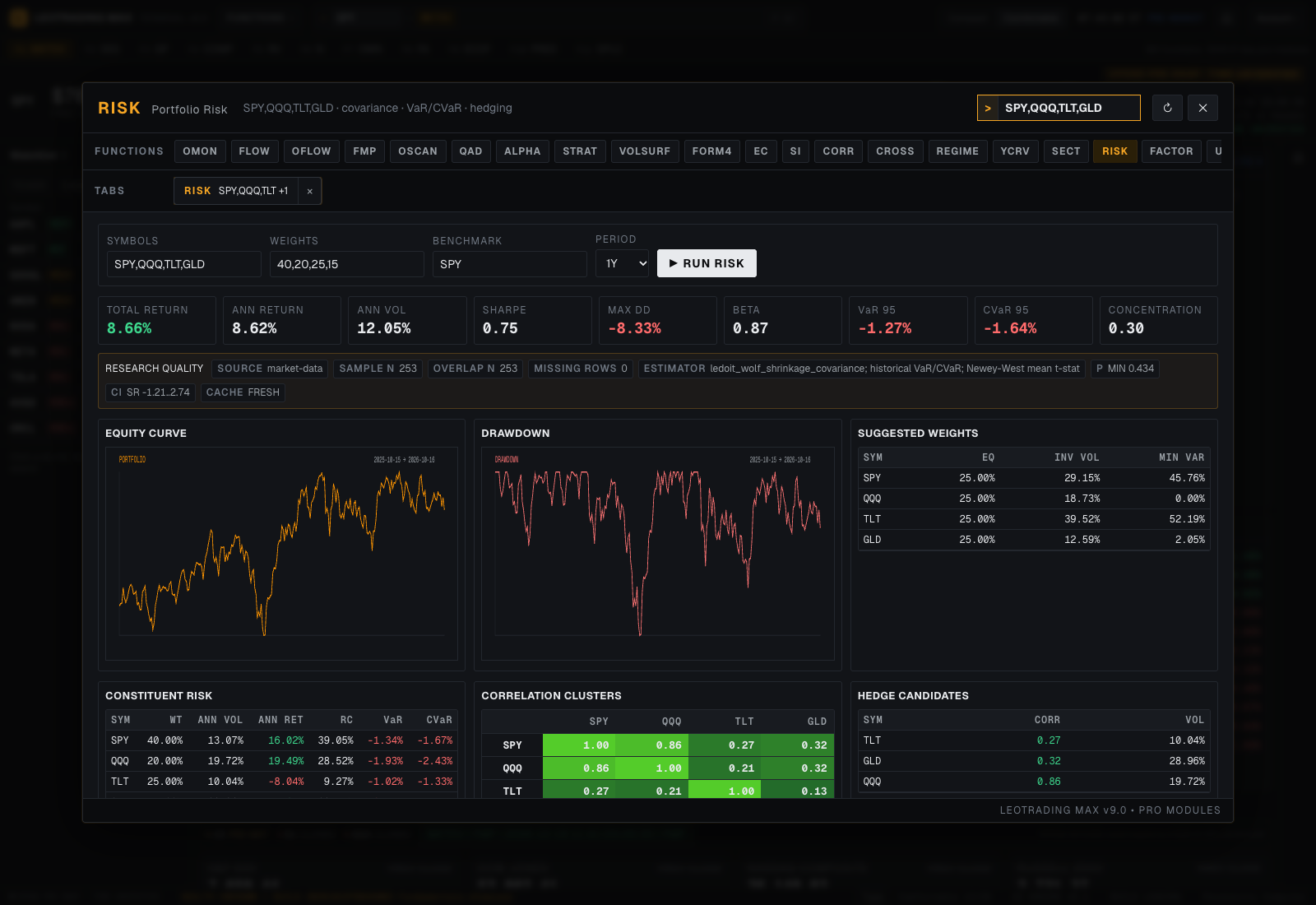Click TLT row in Suggested Weights
Screen dimensions: 1316x905
[1034, 519]
